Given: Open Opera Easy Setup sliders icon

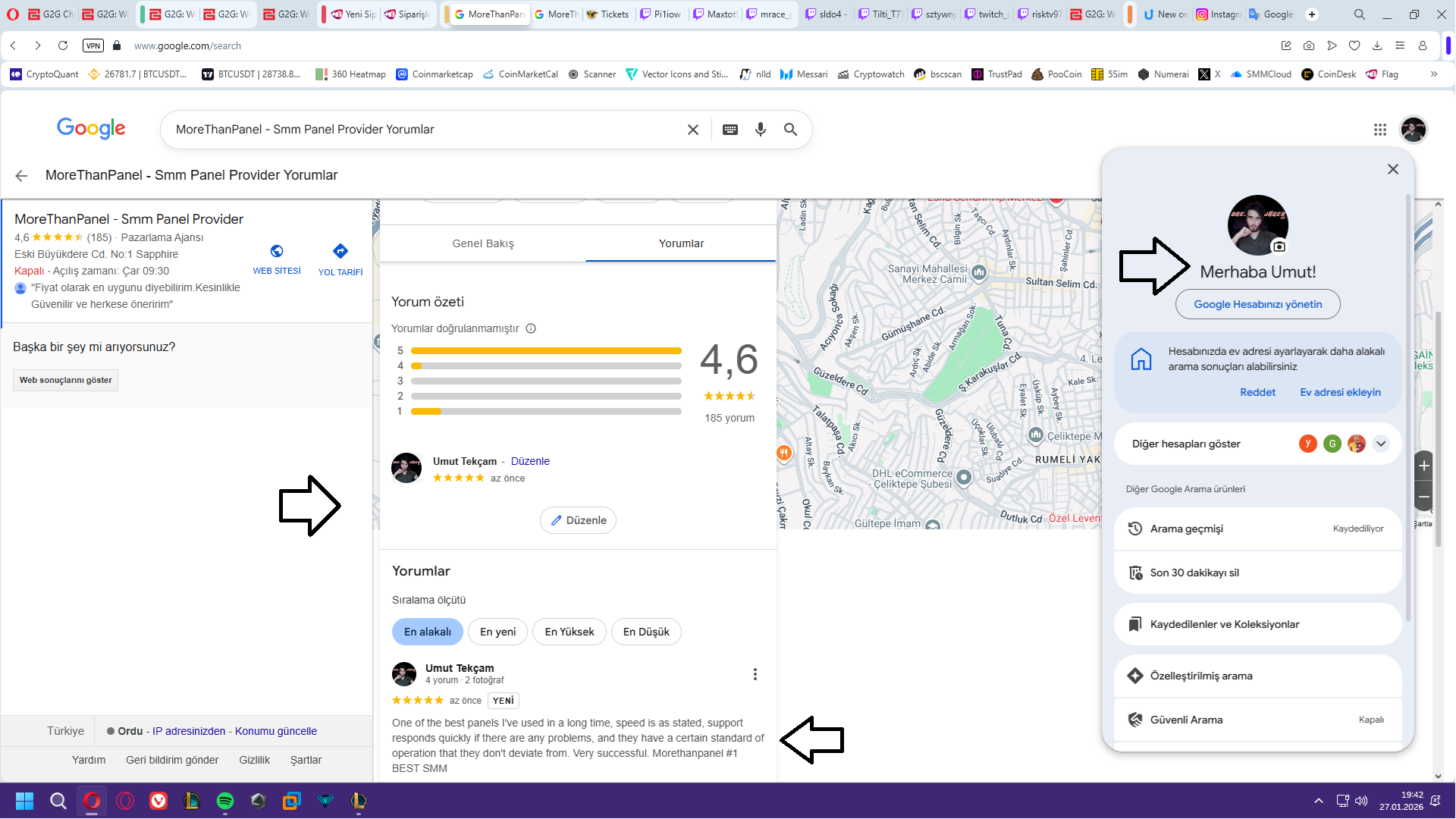Looking at the screenshot, I should pyautogui.click(x=1400, y=45).
